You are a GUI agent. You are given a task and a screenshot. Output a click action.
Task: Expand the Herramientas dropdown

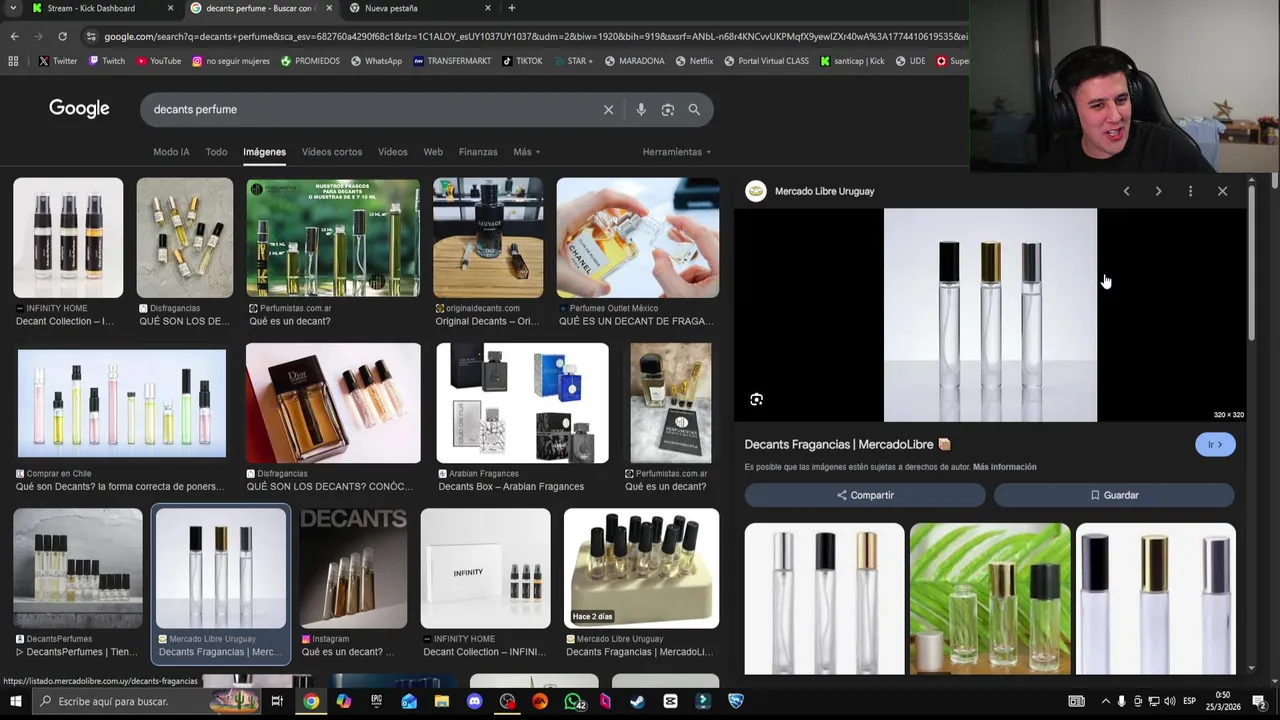(x=677, y=152)
